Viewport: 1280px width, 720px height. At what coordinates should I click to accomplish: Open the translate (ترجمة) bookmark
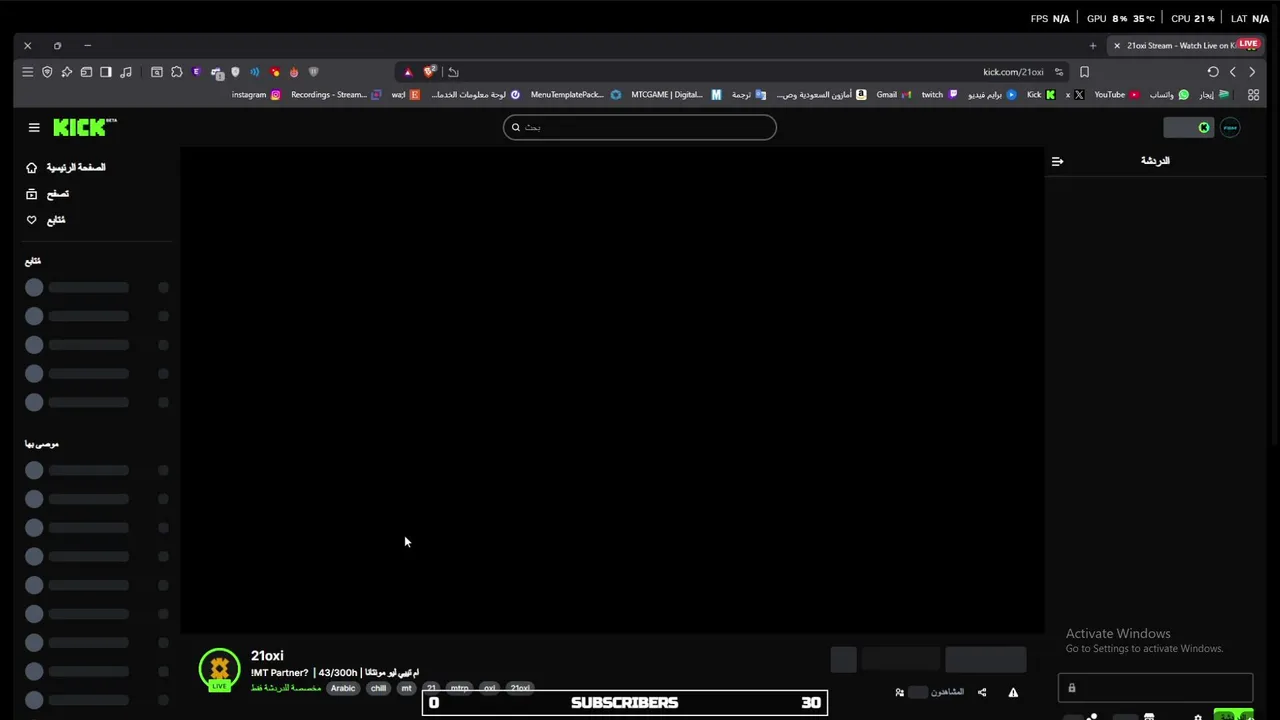(x=748, y=95)
